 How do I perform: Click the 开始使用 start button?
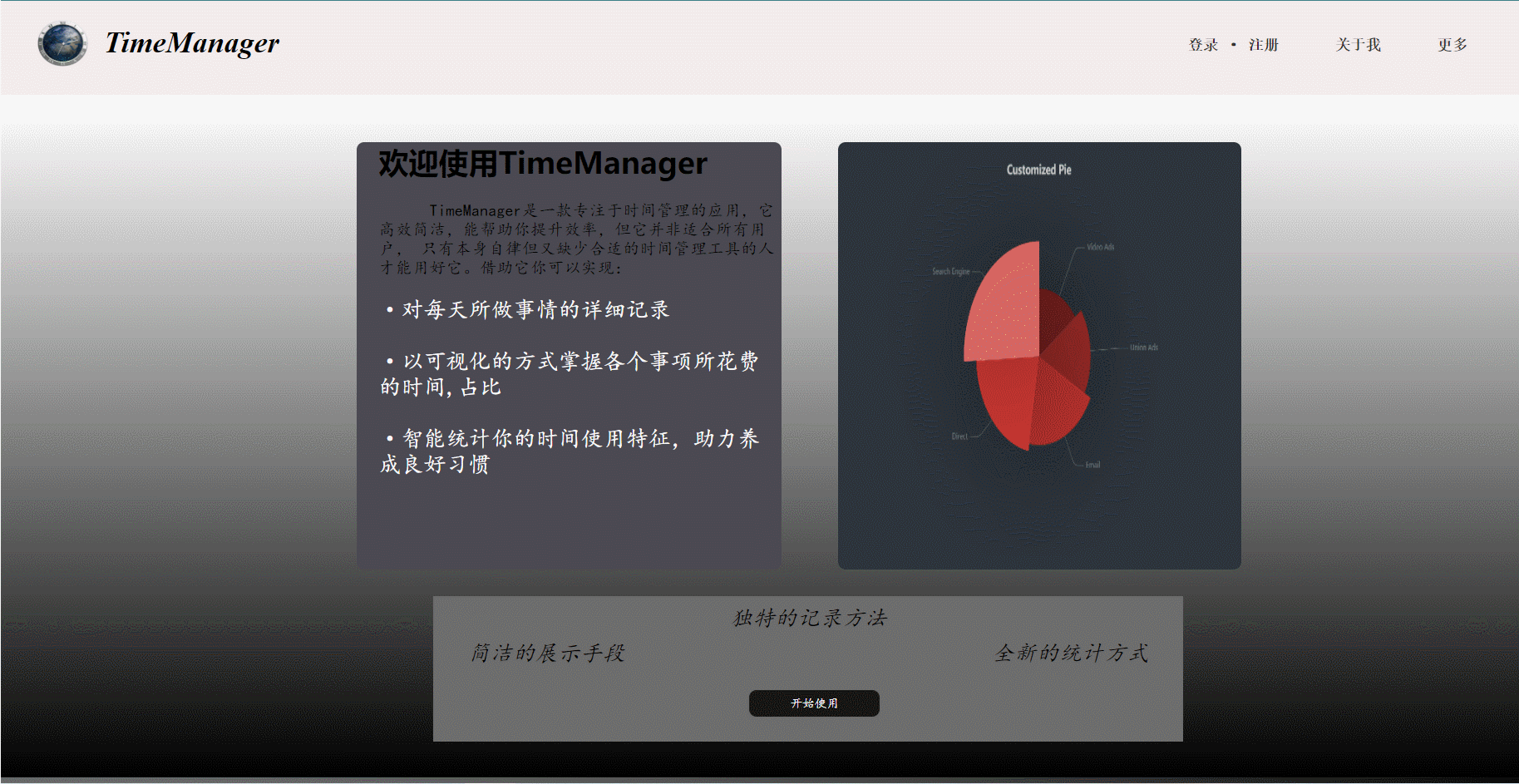(x=814, y=703)
